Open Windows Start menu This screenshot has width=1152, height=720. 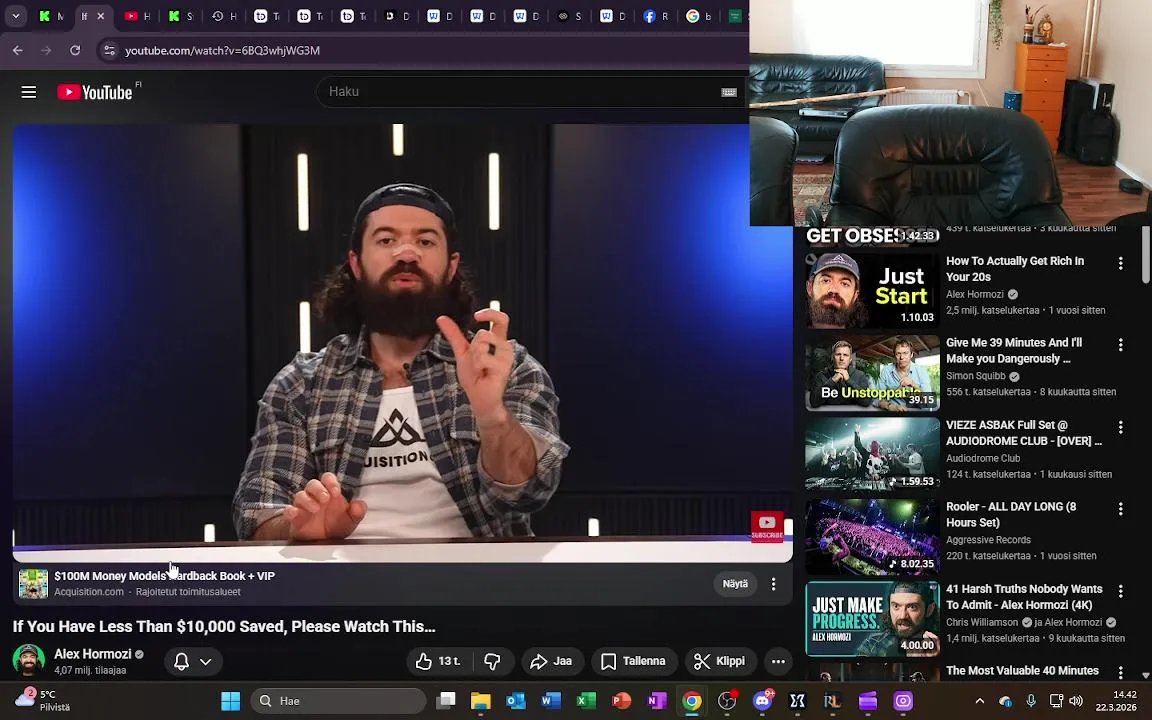(231, 701)
